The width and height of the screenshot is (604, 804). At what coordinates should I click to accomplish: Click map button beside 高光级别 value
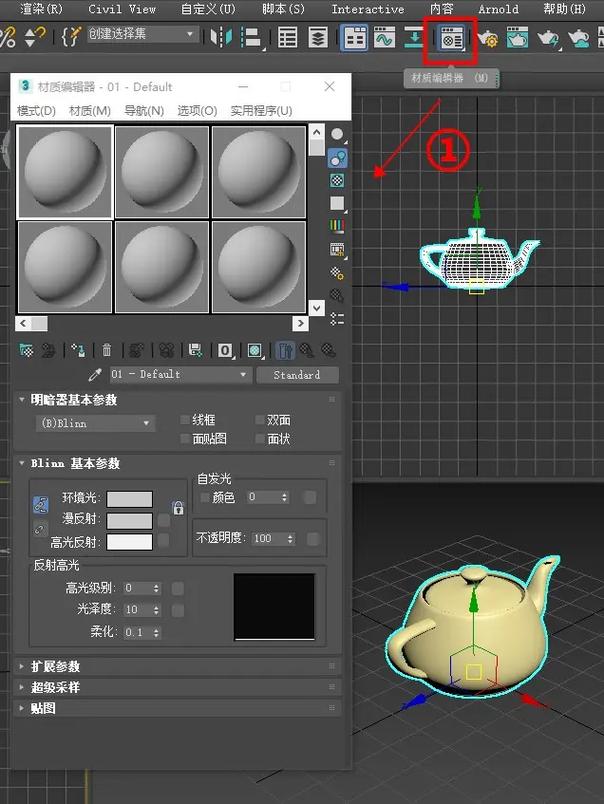[x=177, y=588]
